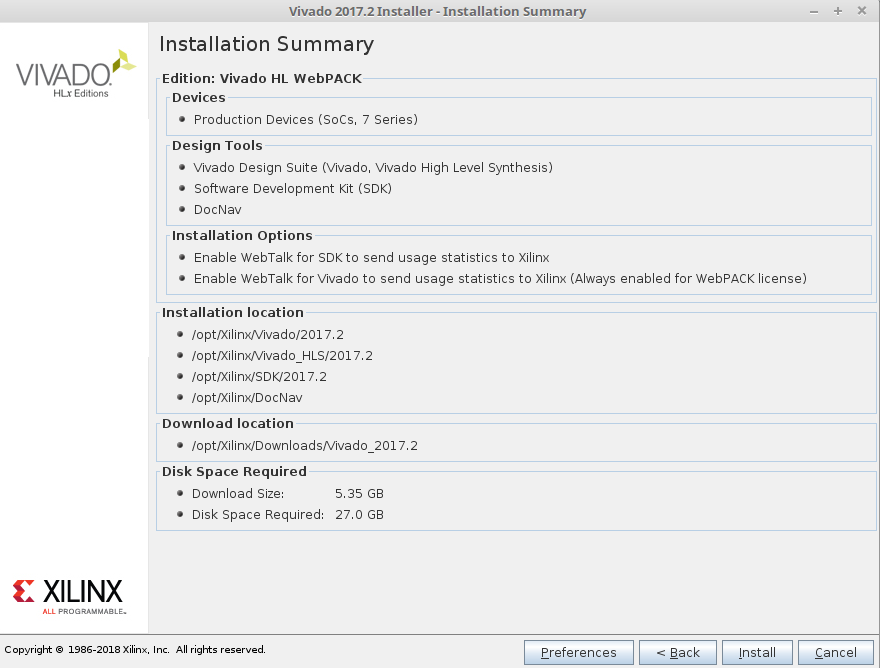Click the Vivado HLx Editions logo
The height and width of the screenshot is (668, 880).
point(75,74)
